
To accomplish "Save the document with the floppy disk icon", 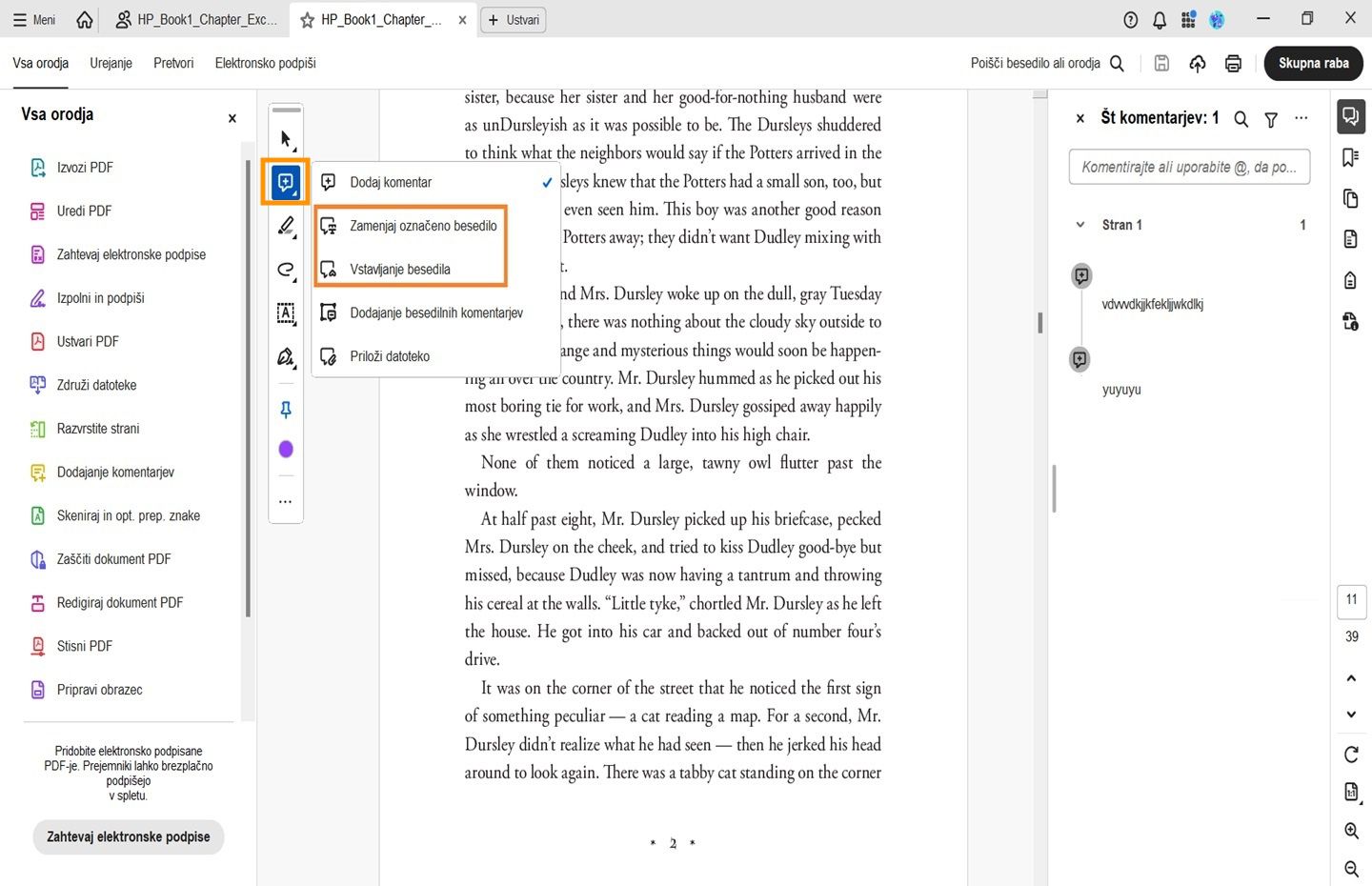I will click(x=1161, y=63).
